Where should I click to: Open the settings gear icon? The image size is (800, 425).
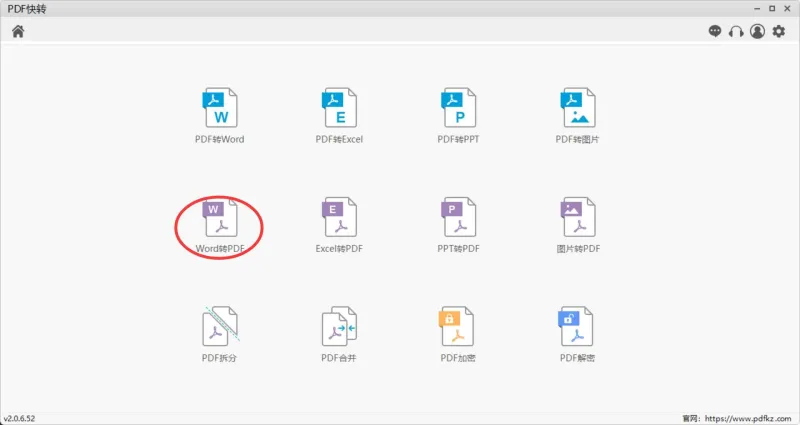779,31
